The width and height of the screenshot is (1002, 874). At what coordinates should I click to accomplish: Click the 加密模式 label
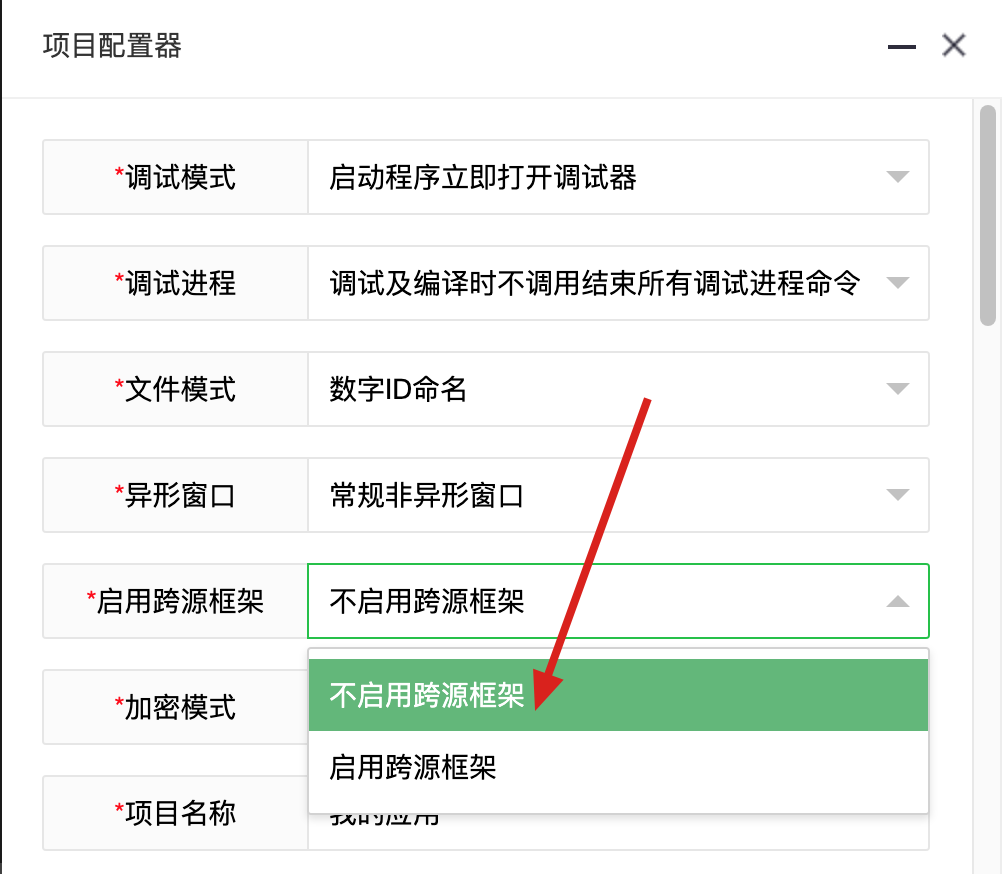tap(175, 707)
